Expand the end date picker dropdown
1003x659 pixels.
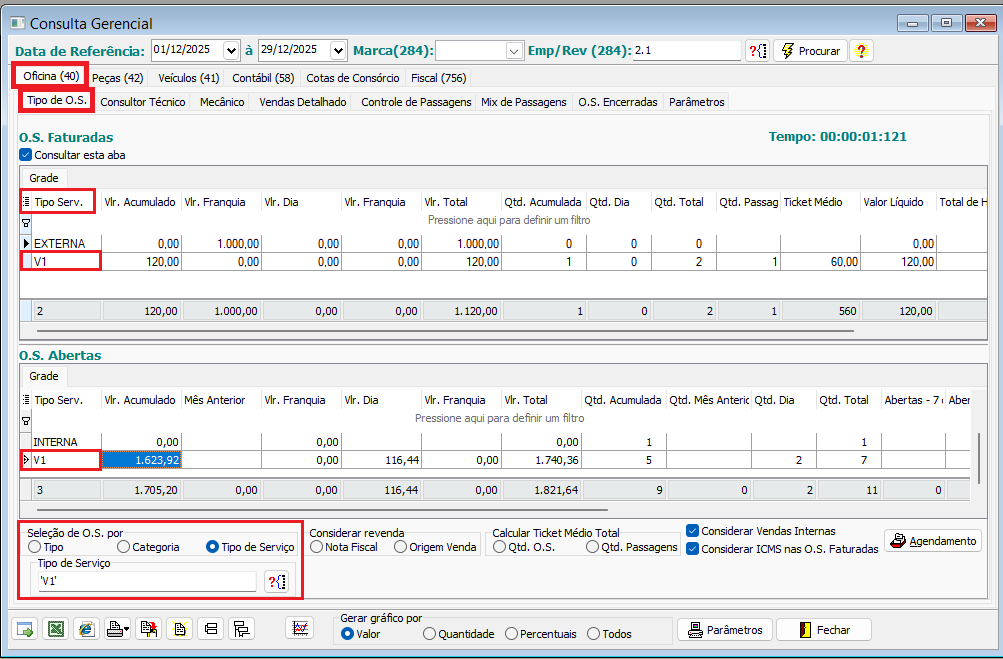coord(337,50)
